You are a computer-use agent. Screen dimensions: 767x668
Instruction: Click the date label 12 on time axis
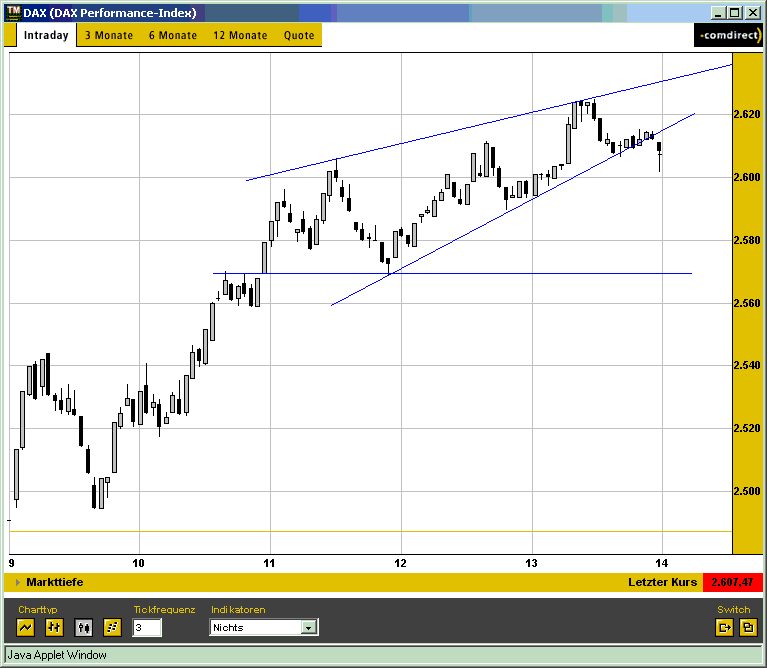pos(400,563)
